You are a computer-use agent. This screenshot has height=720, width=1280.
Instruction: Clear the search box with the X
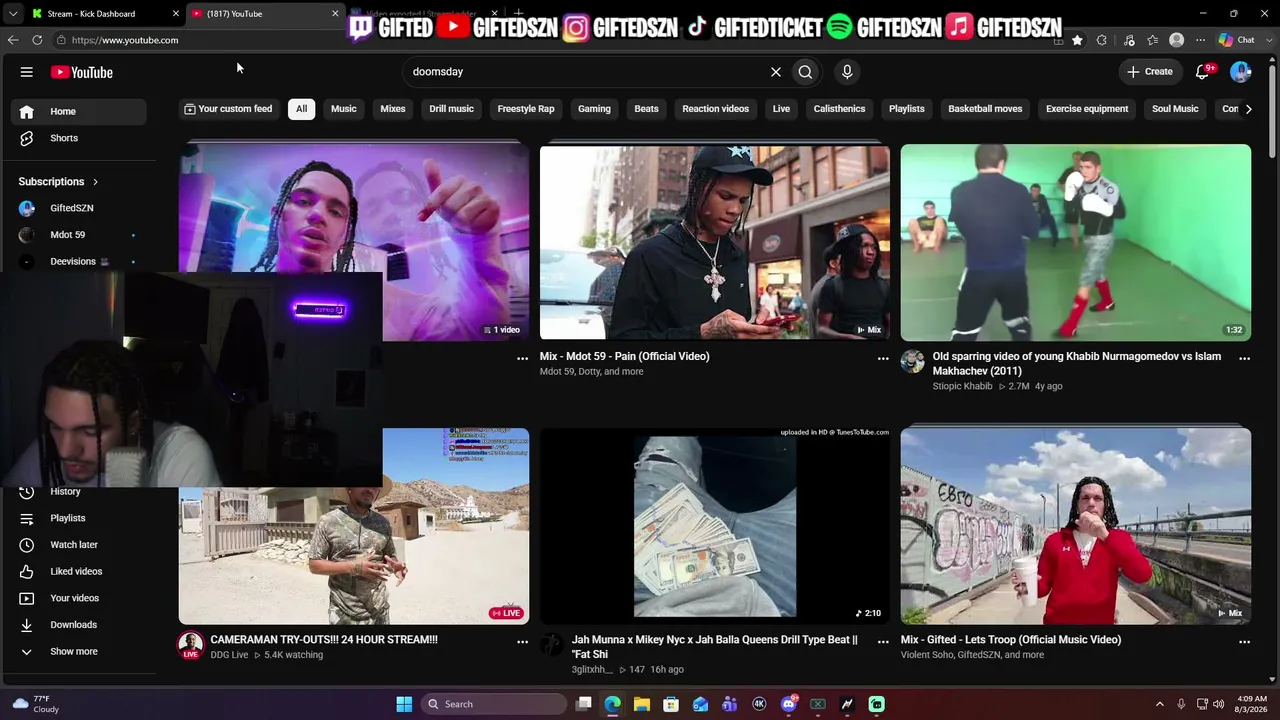pyautogui.click(x=775, y=72)
